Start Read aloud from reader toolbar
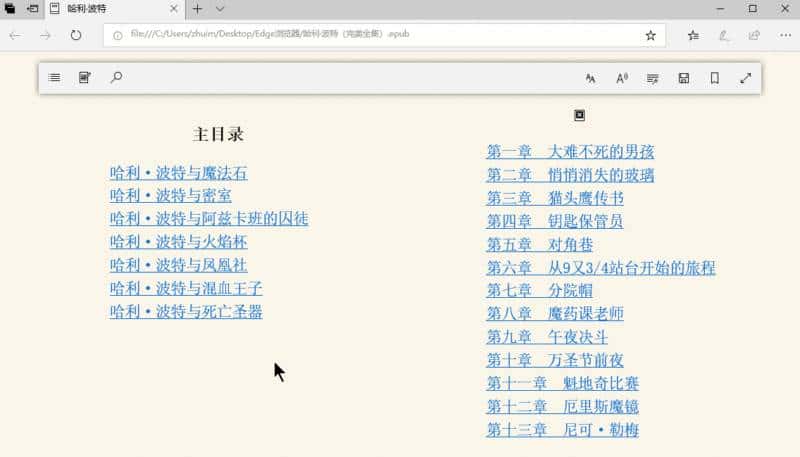This screenshot has width=800, height=457. click(621, 78)
